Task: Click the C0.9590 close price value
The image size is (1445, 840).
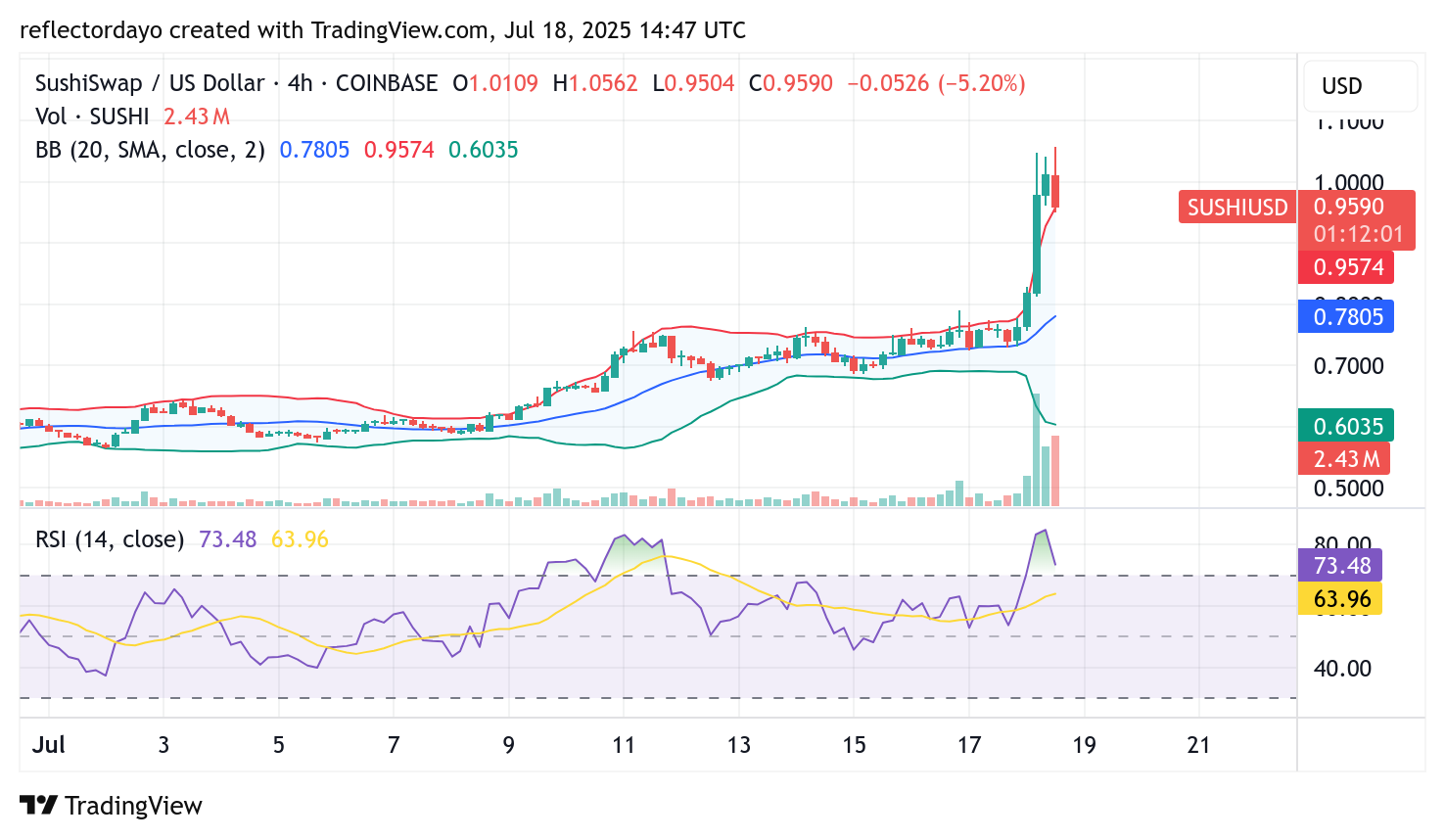Action: [791, 83]
